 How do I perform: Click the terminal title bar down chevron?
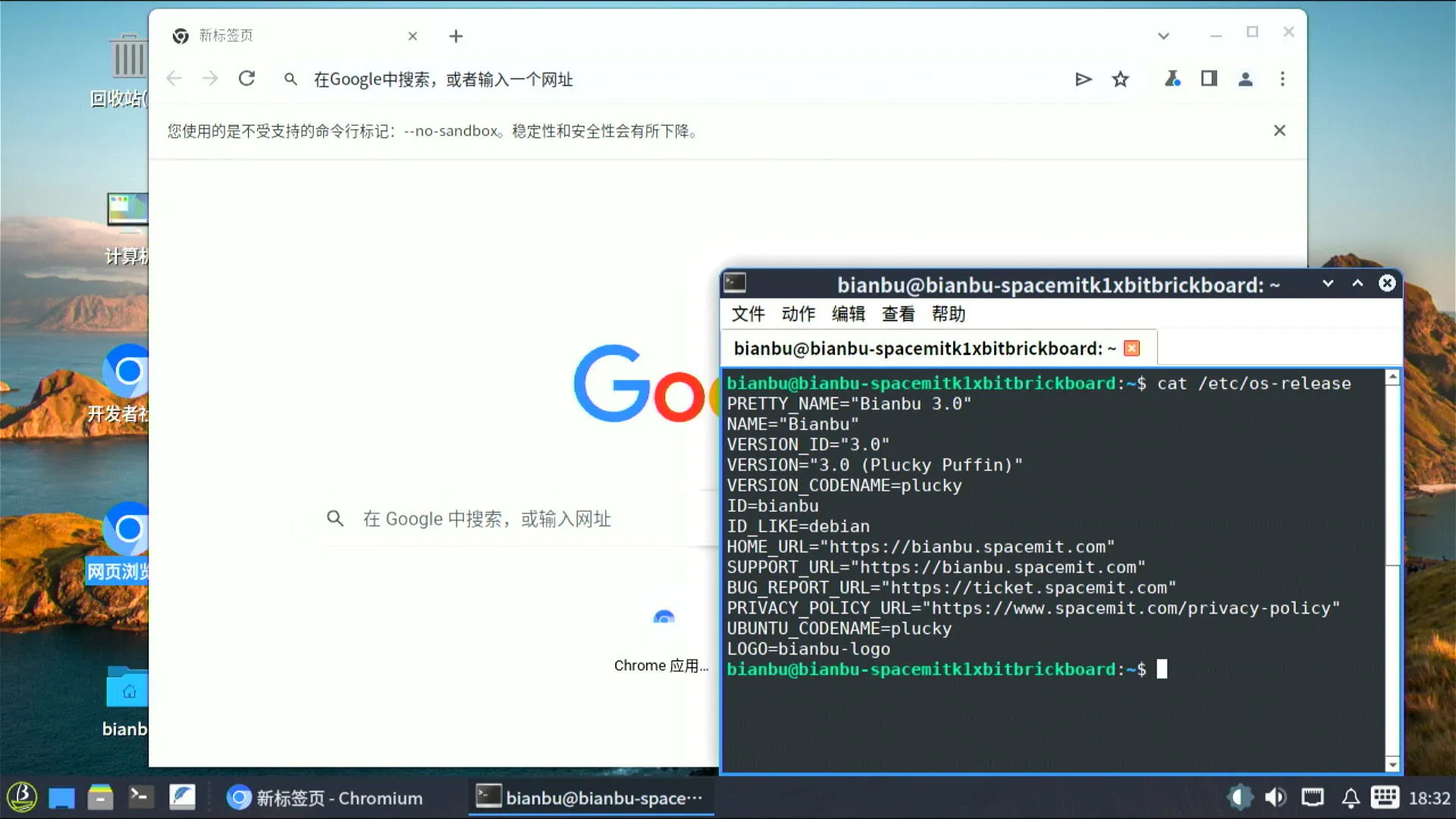coord(1328,284)
